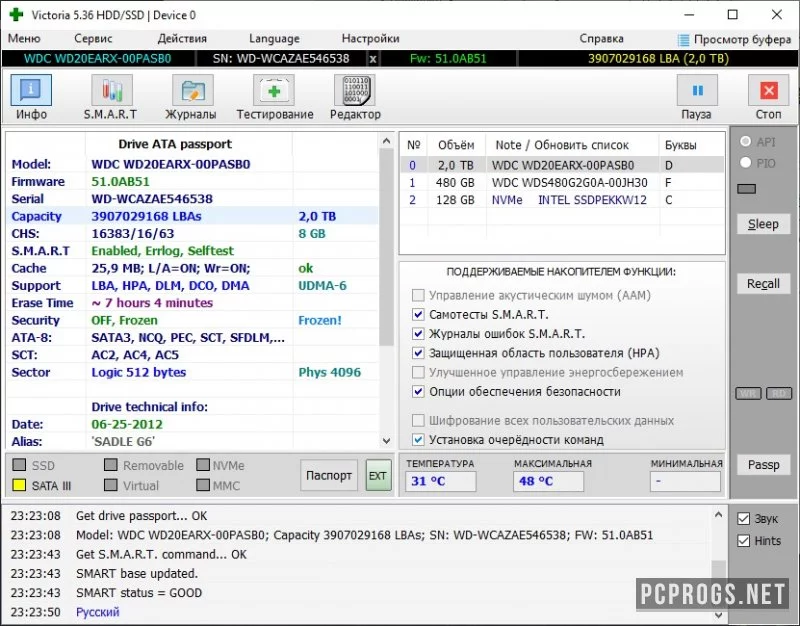Click the SSD indicator square
This screenshot has width=800, height=626.
(19, 464)
